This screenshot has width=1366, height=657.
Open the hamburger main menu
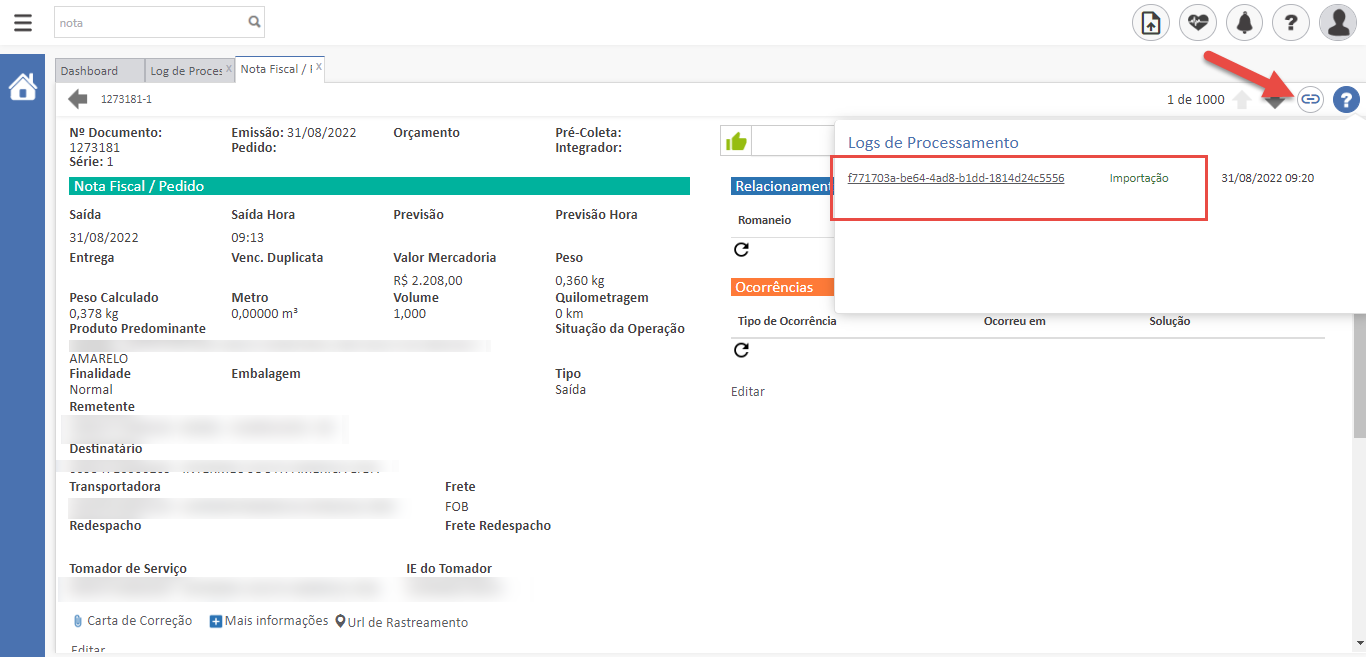22,22
